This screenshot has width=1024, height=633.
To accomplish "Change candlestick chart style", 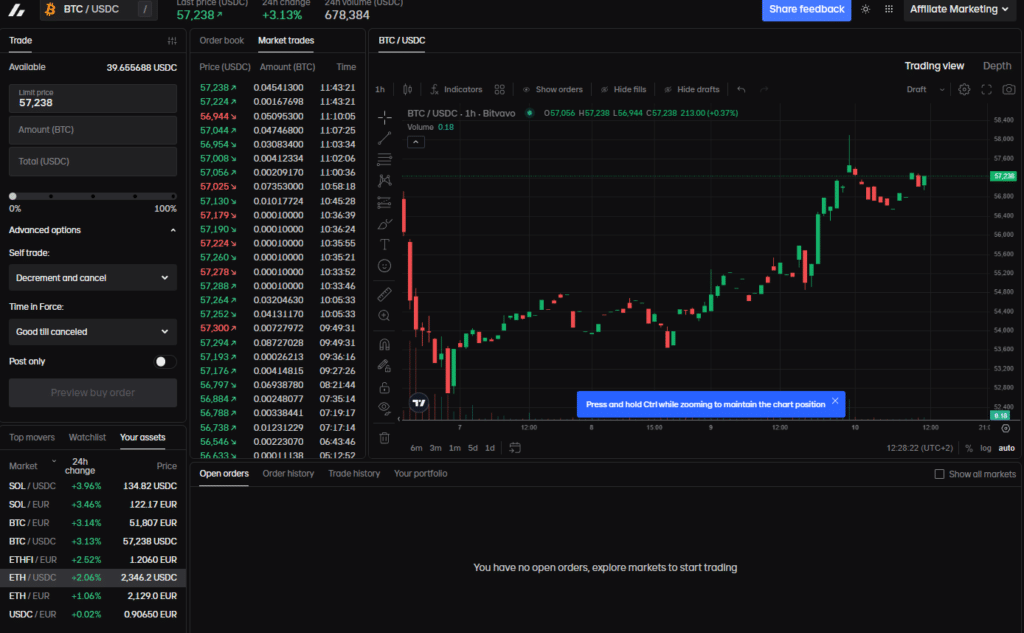I will [408, 89].
